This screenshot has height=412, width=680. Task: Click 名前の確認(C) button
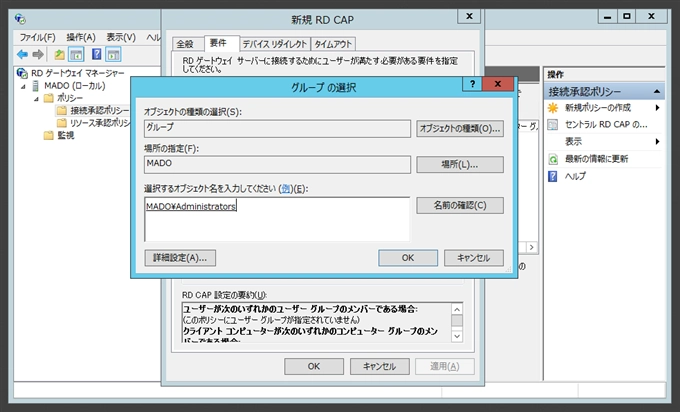[x=460, y=205]
